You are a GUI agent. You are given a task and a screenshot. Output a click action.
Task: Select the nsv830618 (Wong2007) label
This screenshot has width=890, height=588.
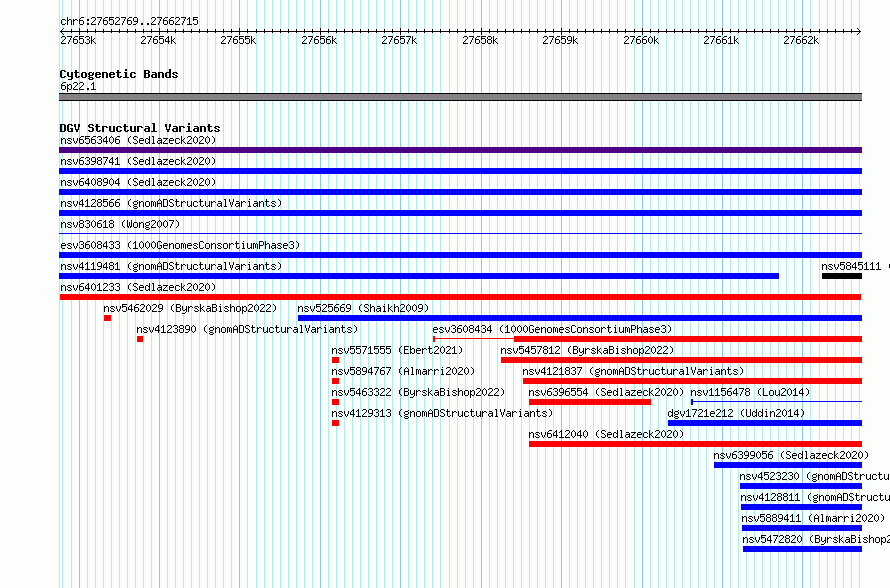[120, 224]
